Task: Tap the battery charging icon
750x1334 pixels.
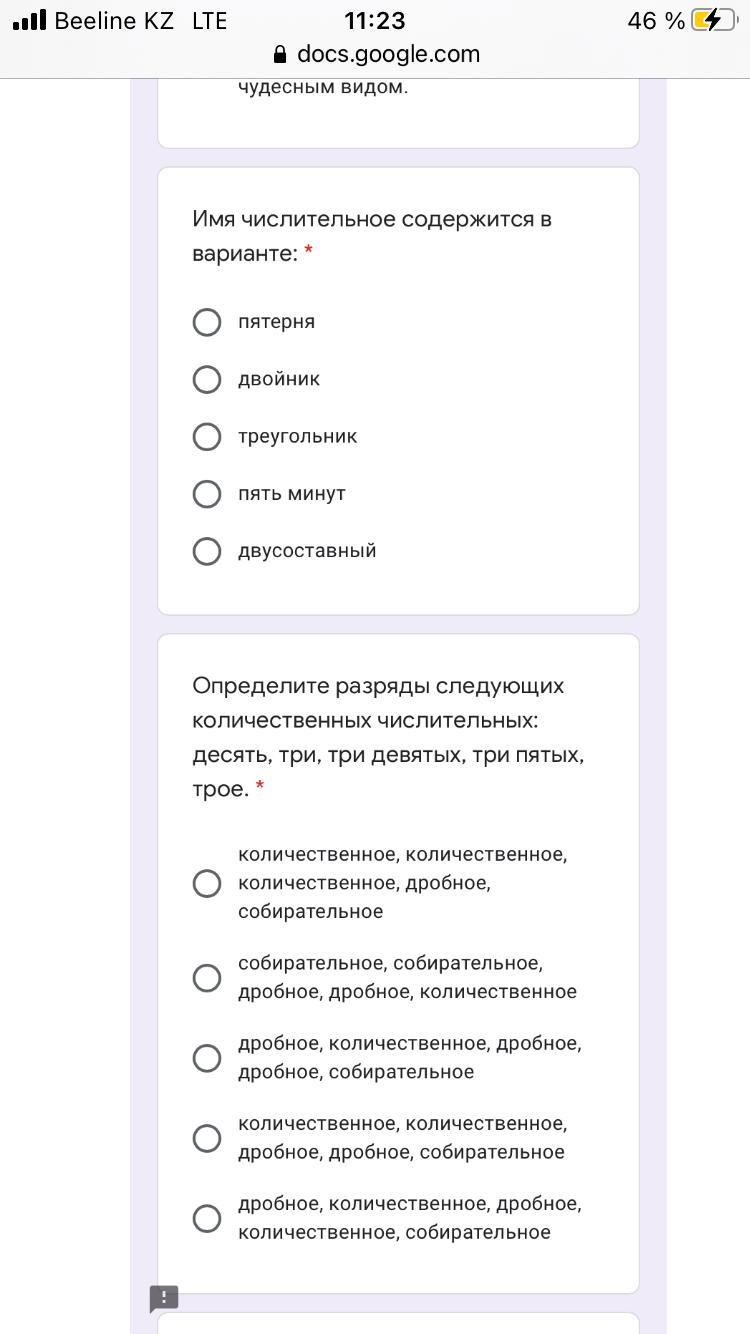Action: click(x=713, y=20)
